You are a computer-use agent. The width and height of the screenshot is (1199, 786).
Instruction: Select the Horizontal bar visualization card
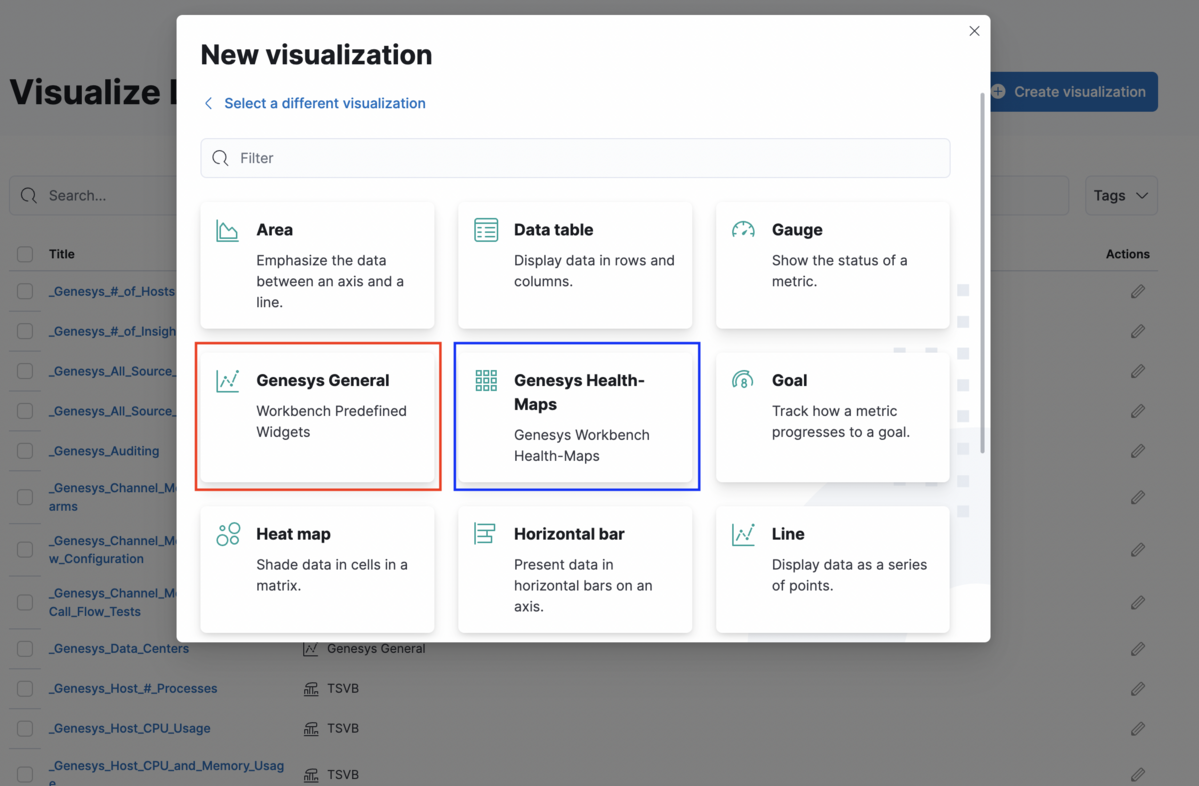coord(575,569)
